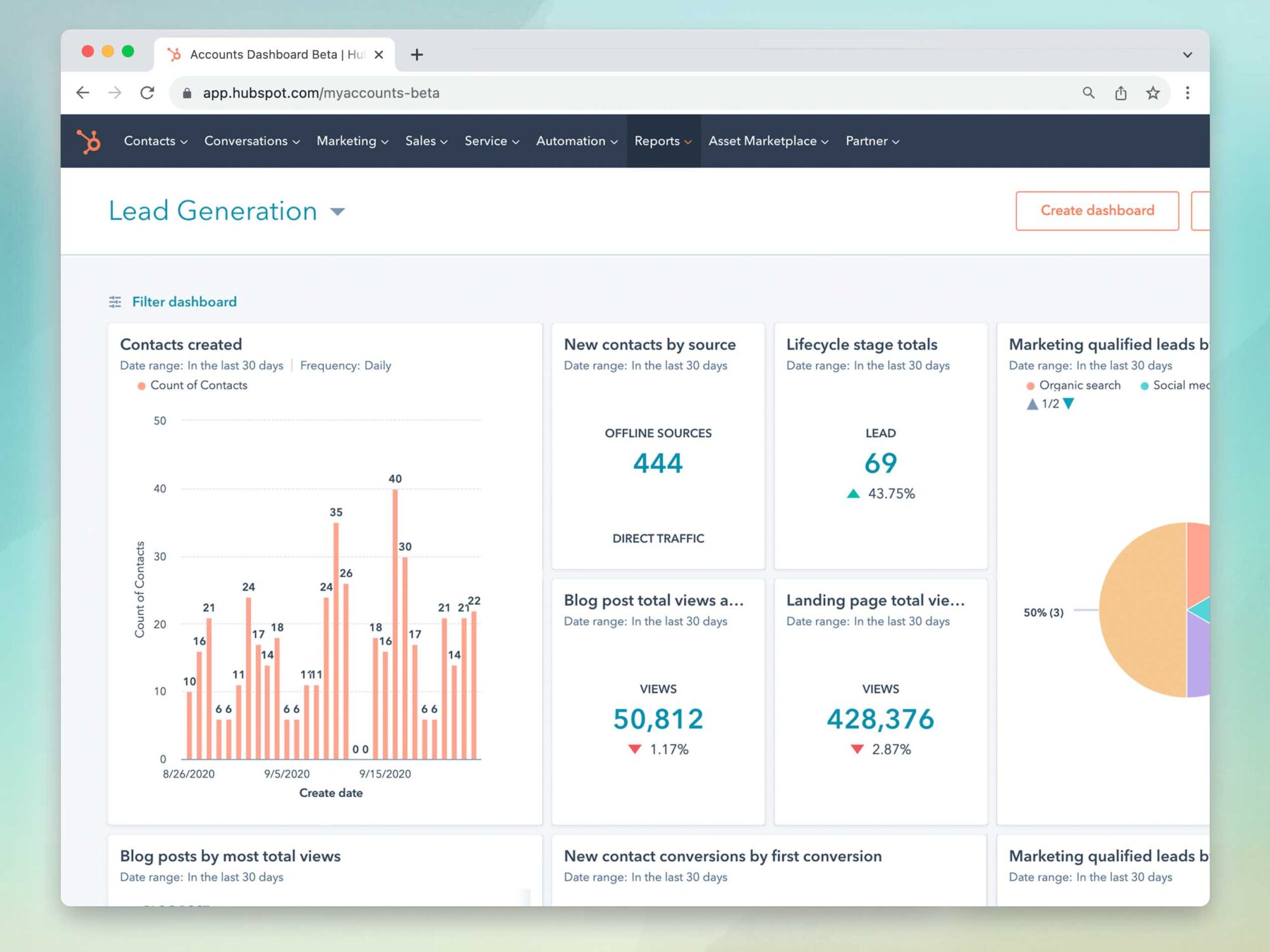
Task: Click the 1.17% decrease indicator
Action: coord(658,750)
